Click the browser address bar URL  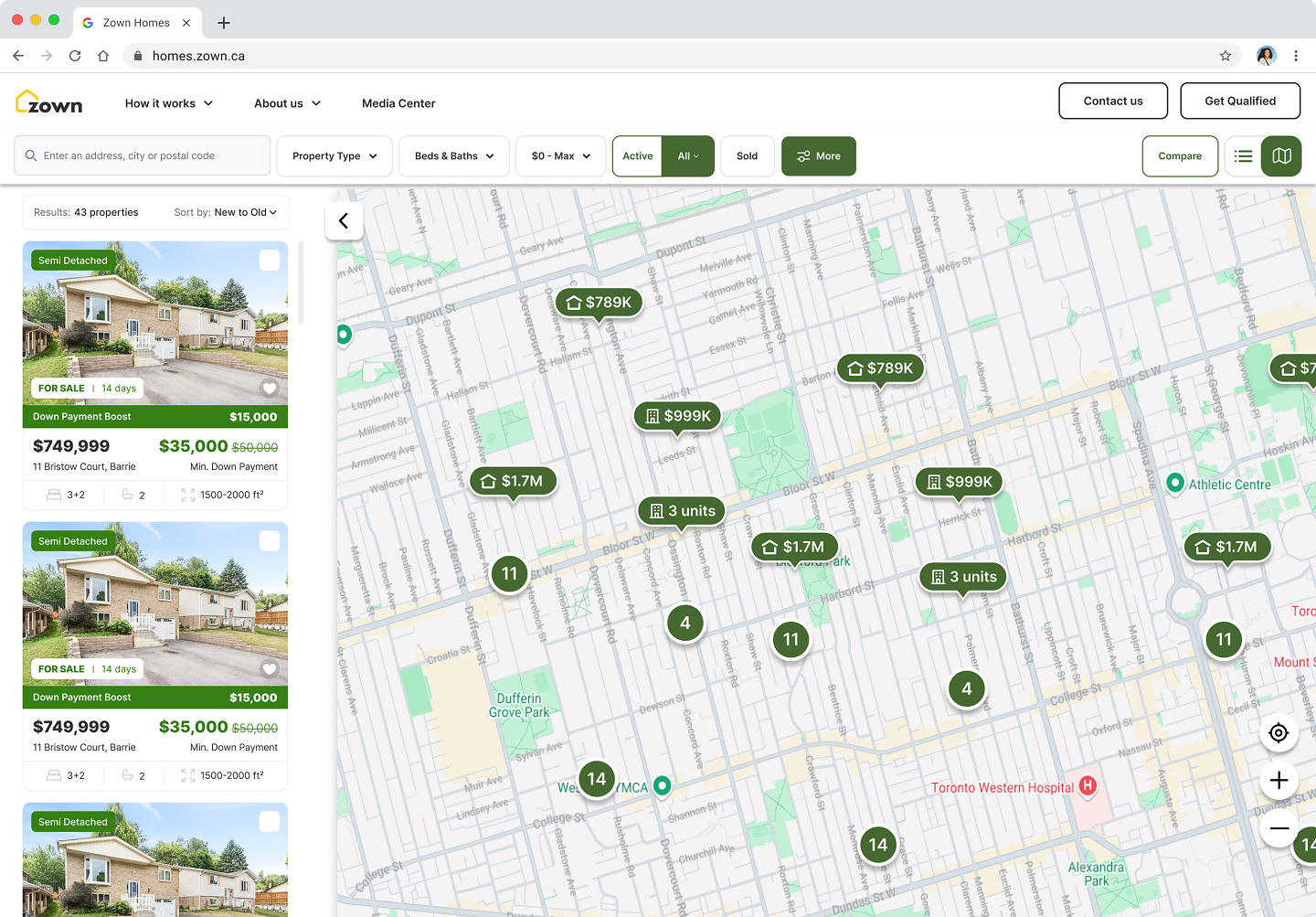pos(198,56)
